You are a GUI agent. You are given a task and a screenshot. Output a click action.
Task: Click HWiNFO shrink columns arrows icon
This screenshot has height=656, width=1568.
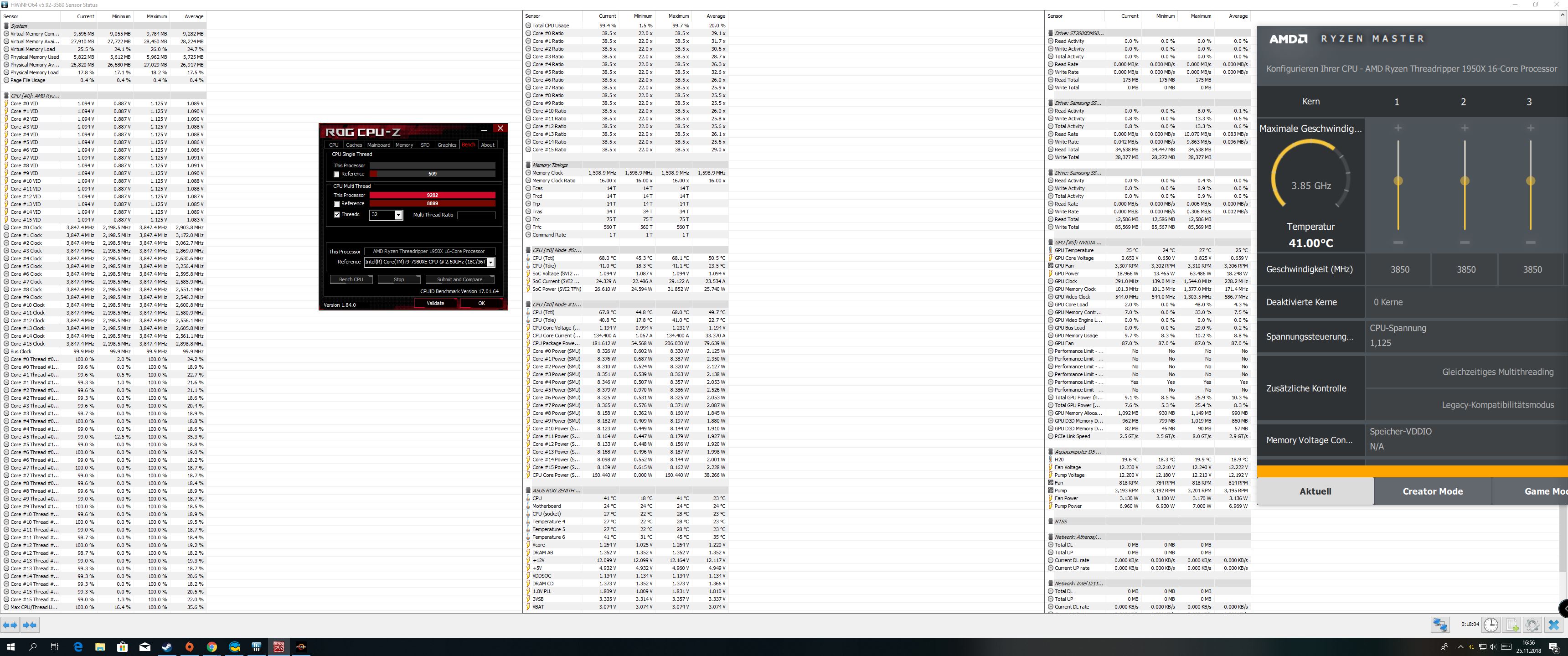[x=30, y=625]
